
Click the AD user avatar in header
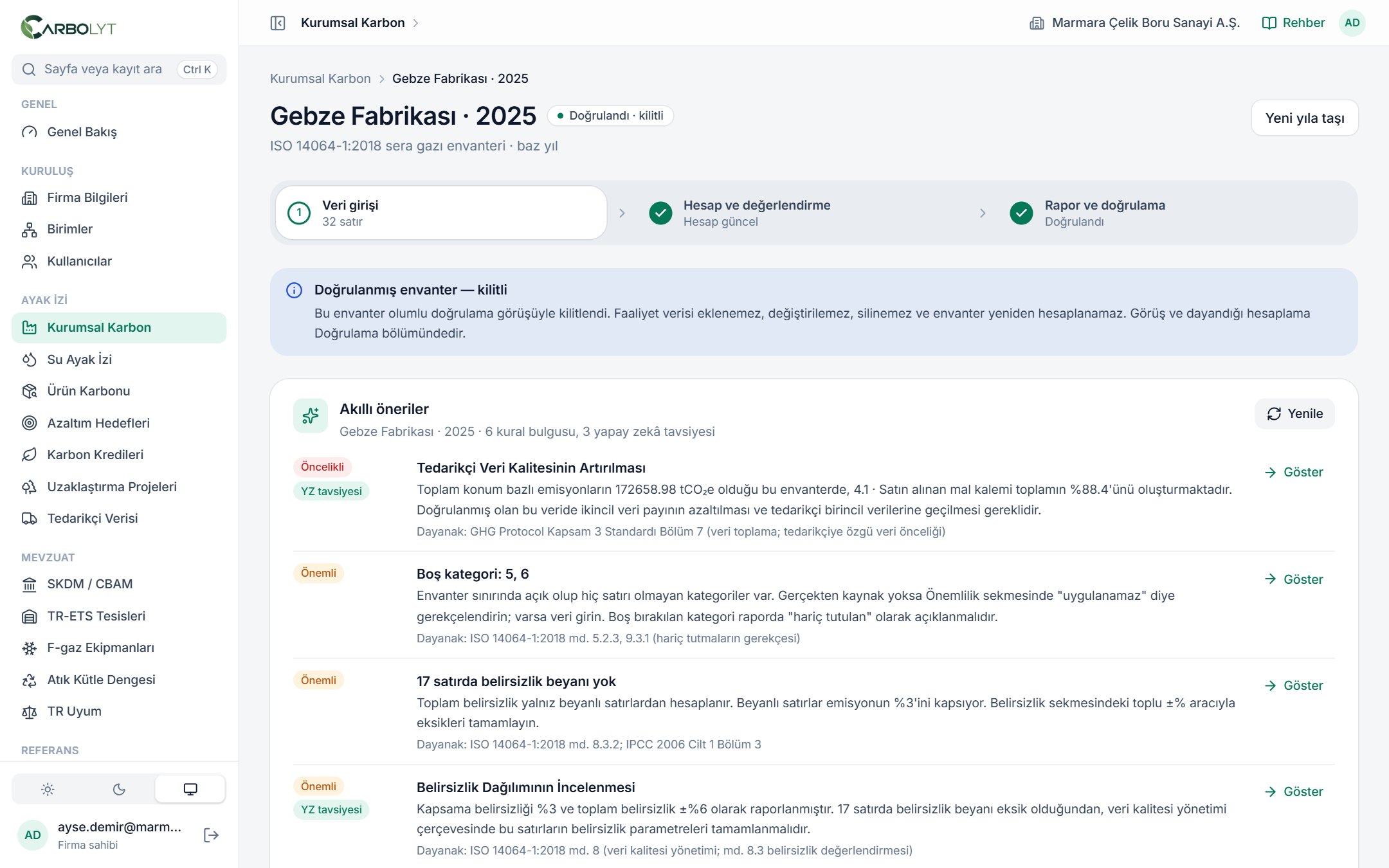click(x=1352, y=23)
